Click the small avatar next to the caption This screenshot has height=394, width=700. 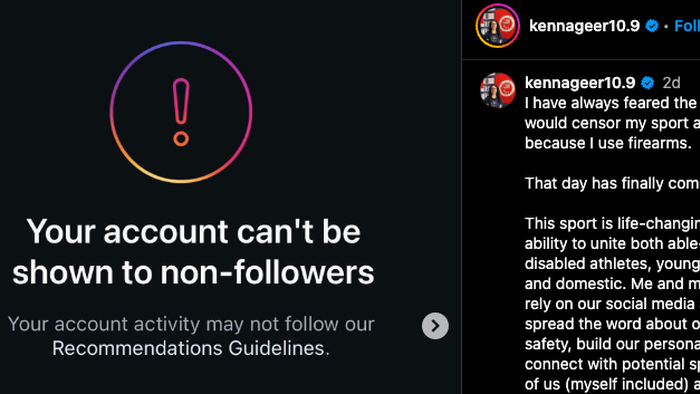(x=497, y=90)
